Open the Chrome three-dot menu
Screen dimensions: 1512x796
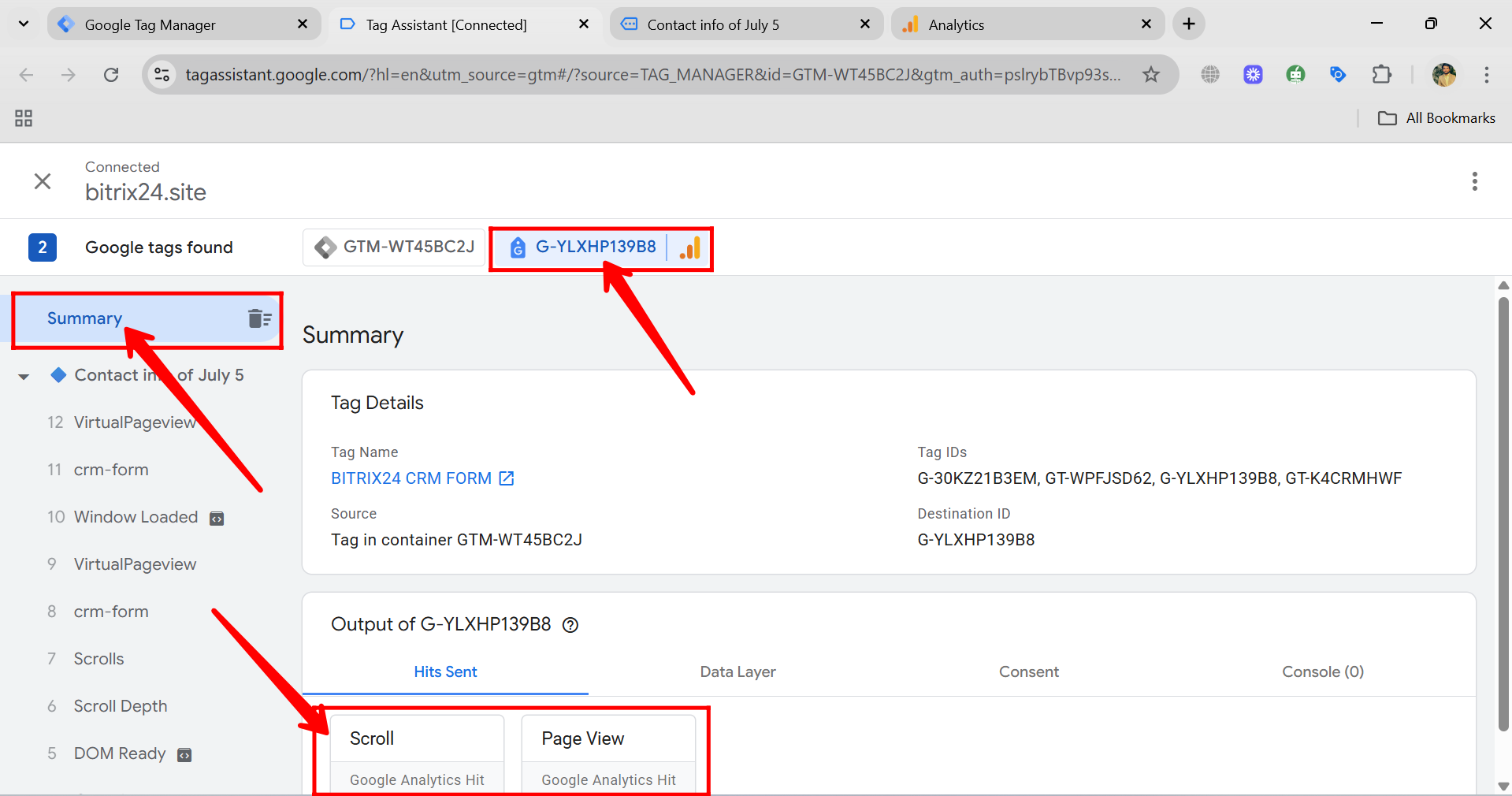(x=1487, y=75)
